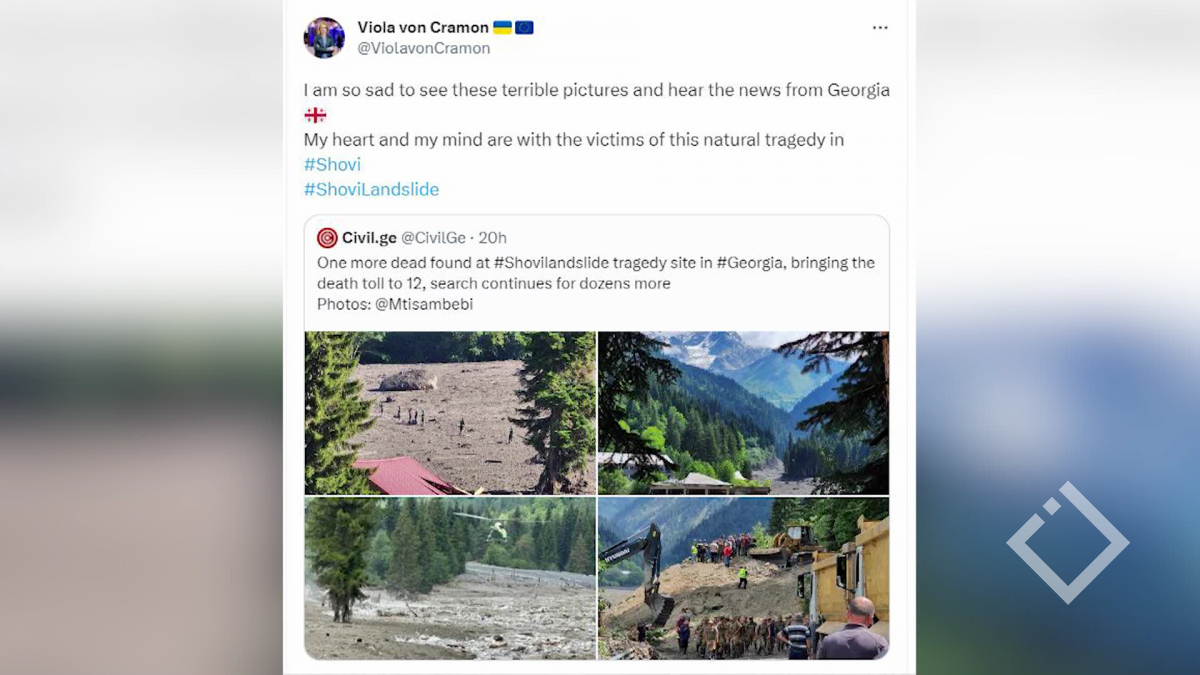Open the 20h timestamp of quoted tweet

[x=493, y=238]
